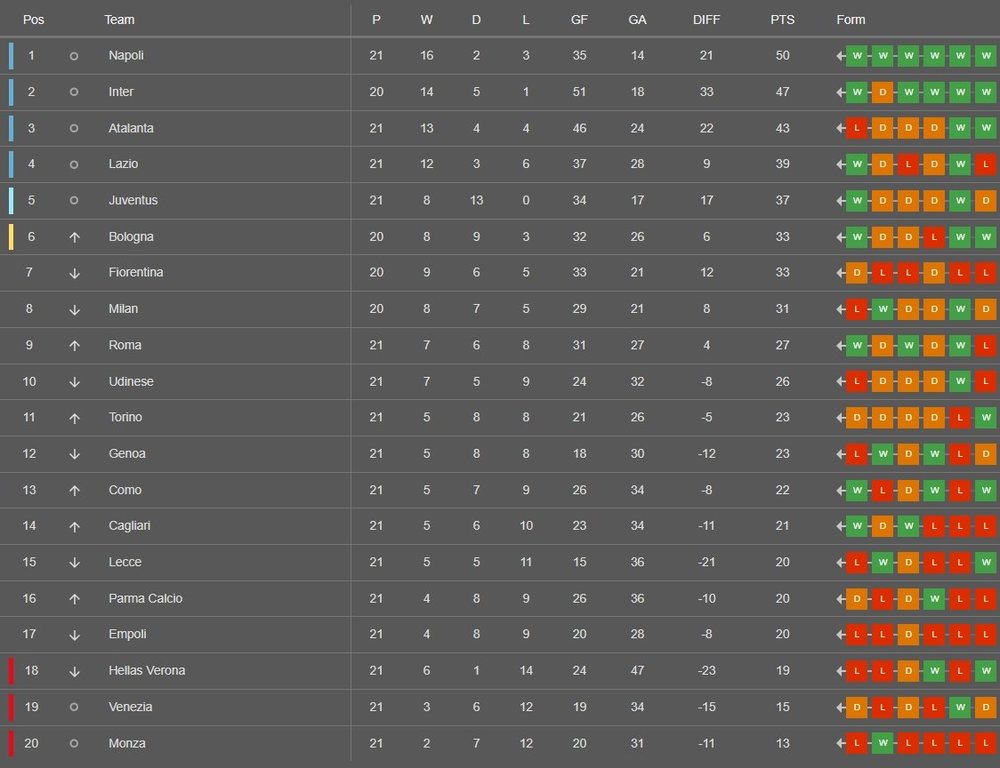Open the Milan team link
This screenshot has width=1000, height=768.
point(123,309)
